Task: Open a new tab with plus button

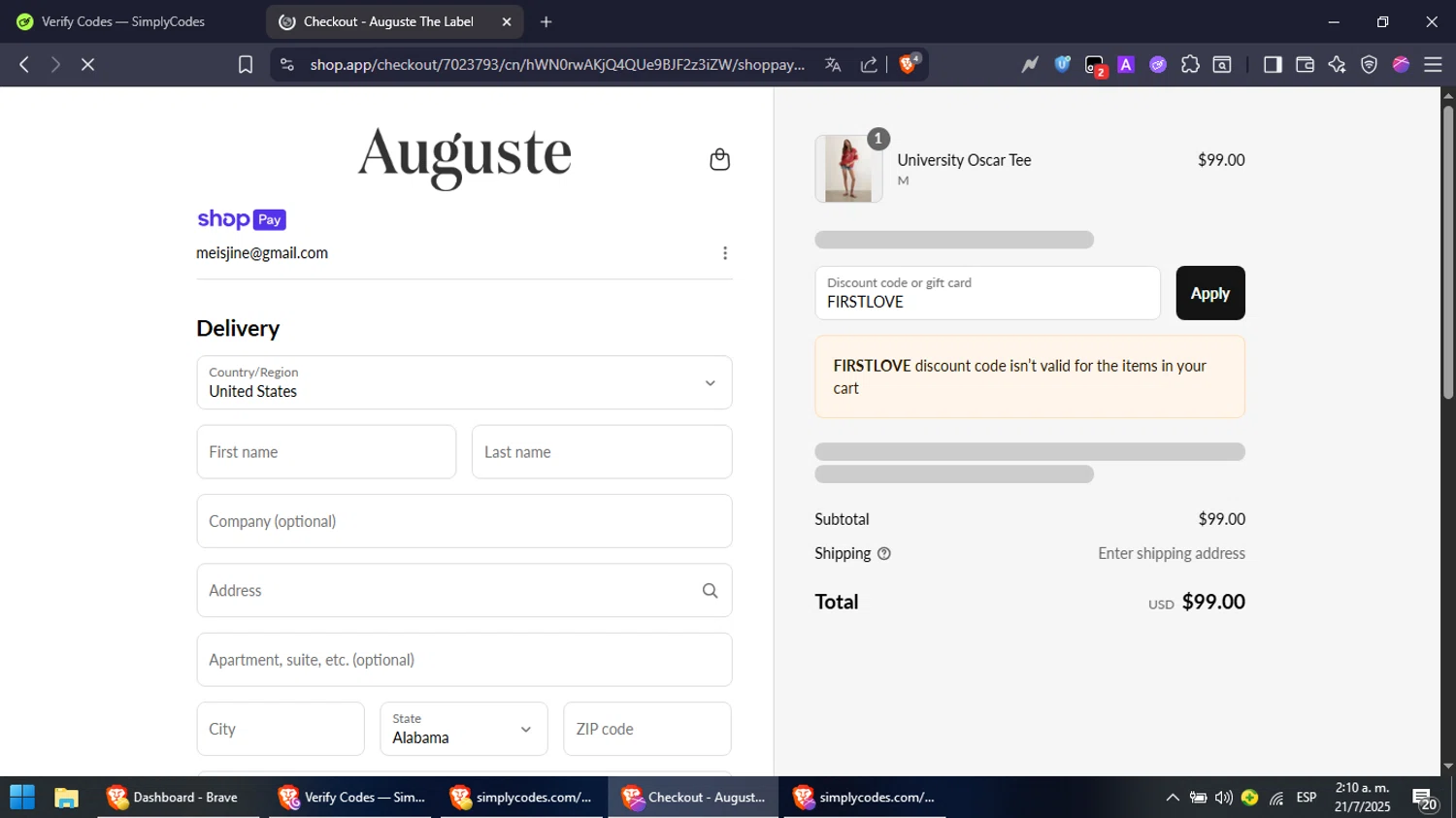Action: tap(546, 21)
